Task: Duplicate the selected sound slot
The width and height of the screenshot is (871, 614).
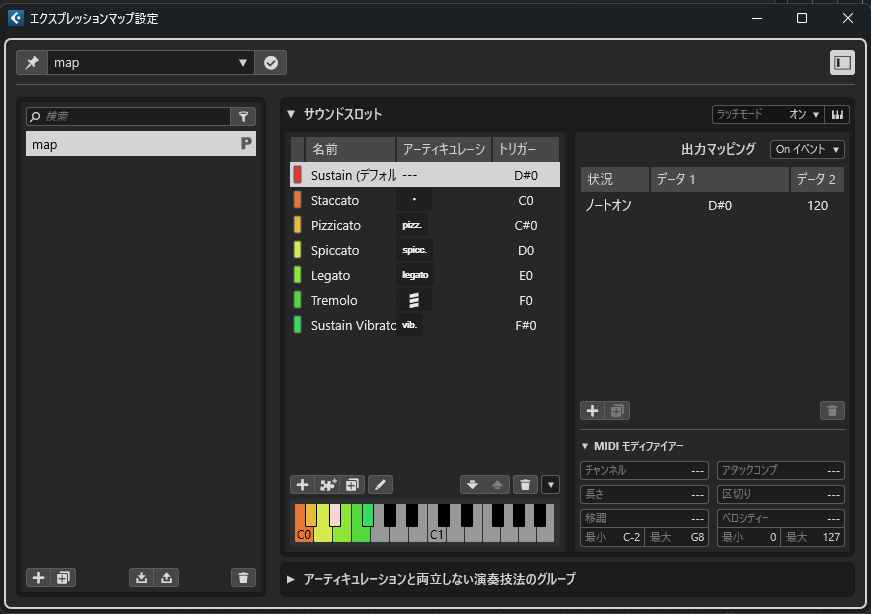Action: tap(350, 484)
